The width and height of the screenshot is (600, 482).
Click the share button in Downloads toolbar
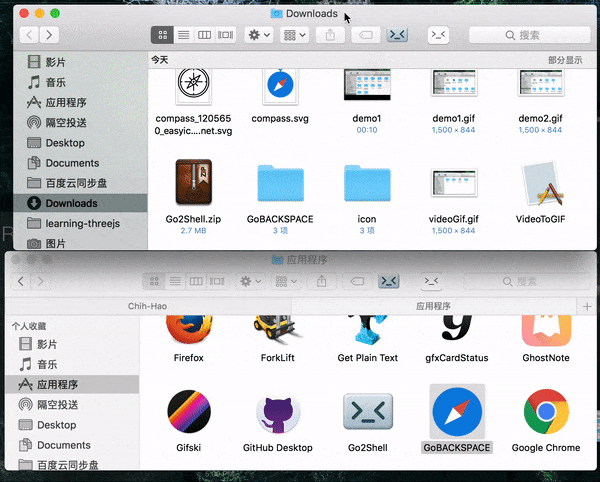pos(330,35)
